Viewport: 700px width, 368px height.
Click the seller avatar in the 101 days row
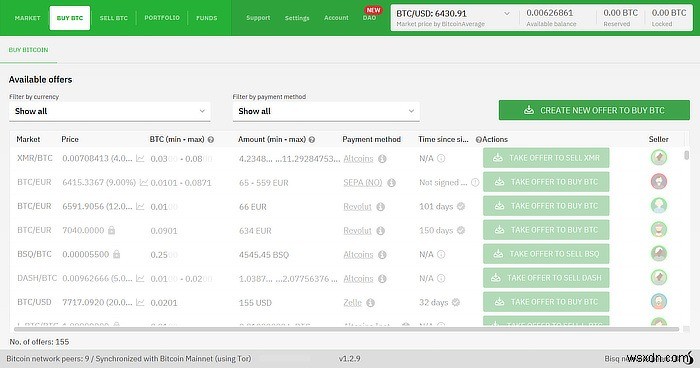659,206
